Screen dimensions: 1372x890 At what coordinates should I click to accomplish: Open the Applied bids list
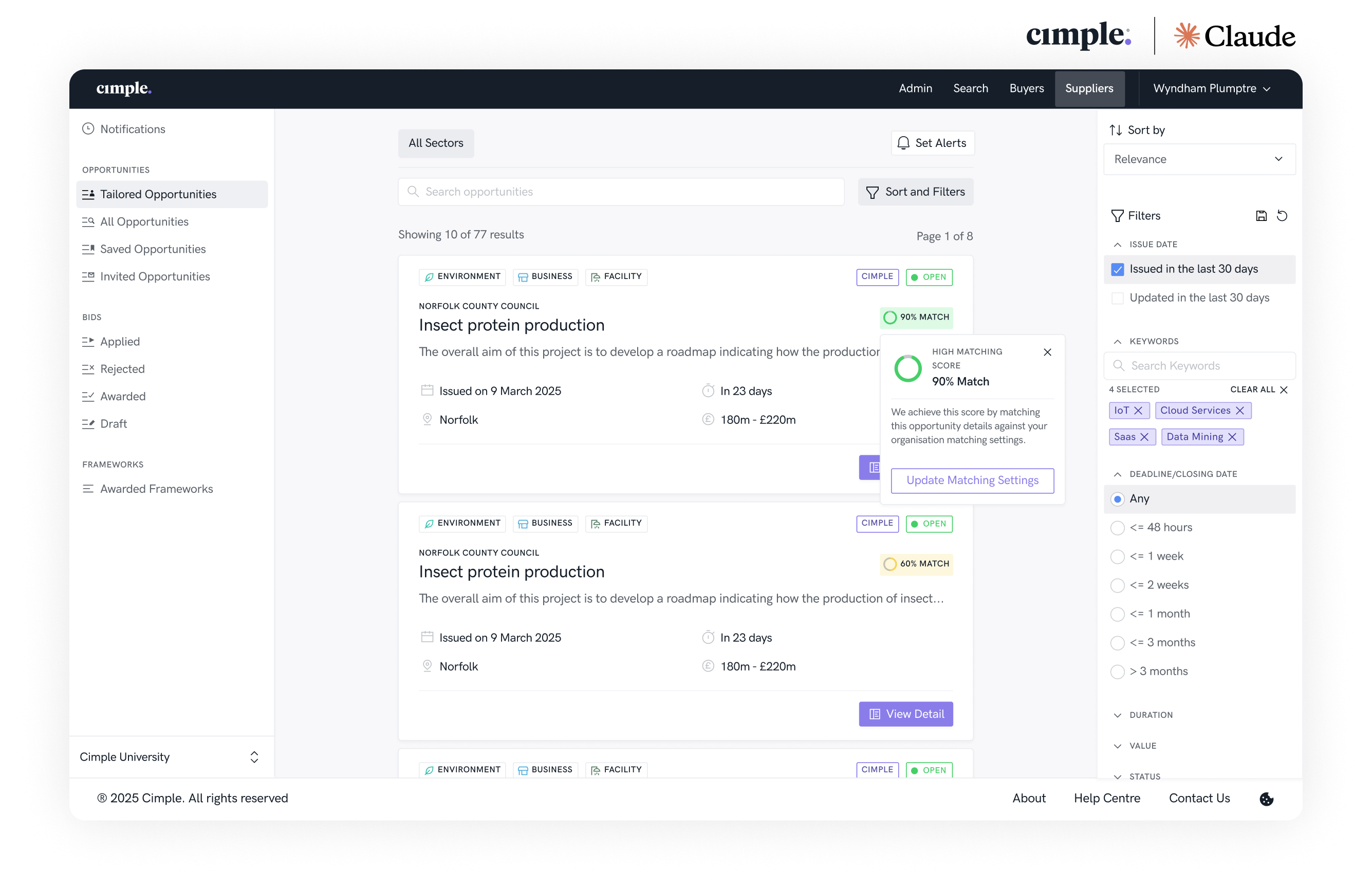[172, 342]
